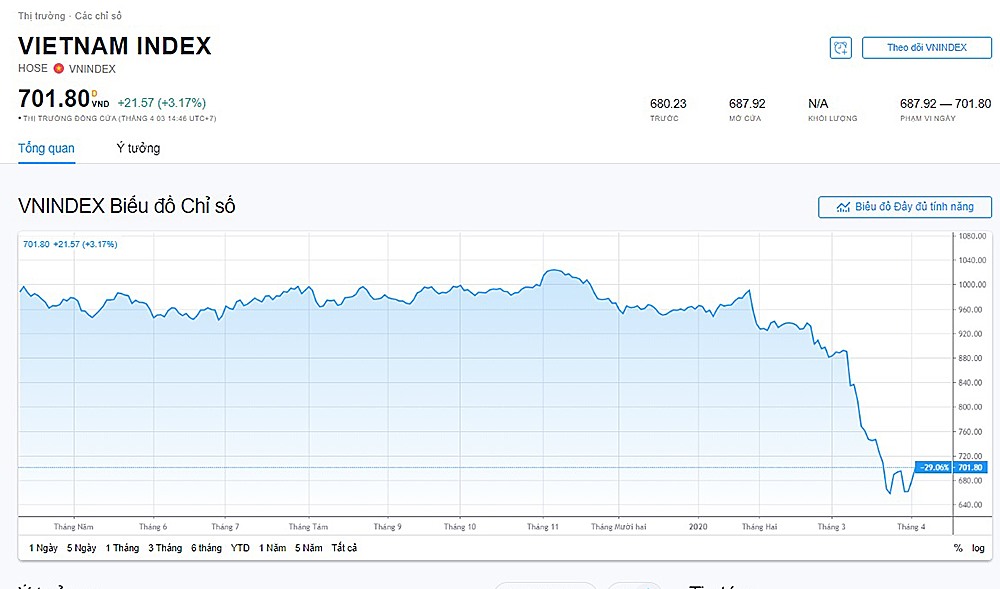Click the chart icon in the full-featured chart button
Viewport: 1000px width, 589px height.
pos(843,207)
